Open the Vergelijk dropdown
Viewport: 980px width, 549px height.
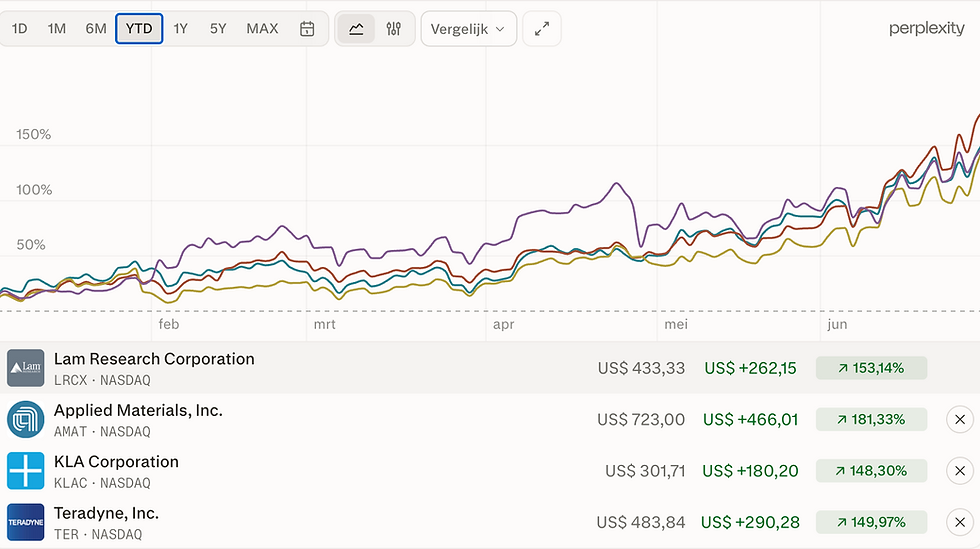pos(469,29)
